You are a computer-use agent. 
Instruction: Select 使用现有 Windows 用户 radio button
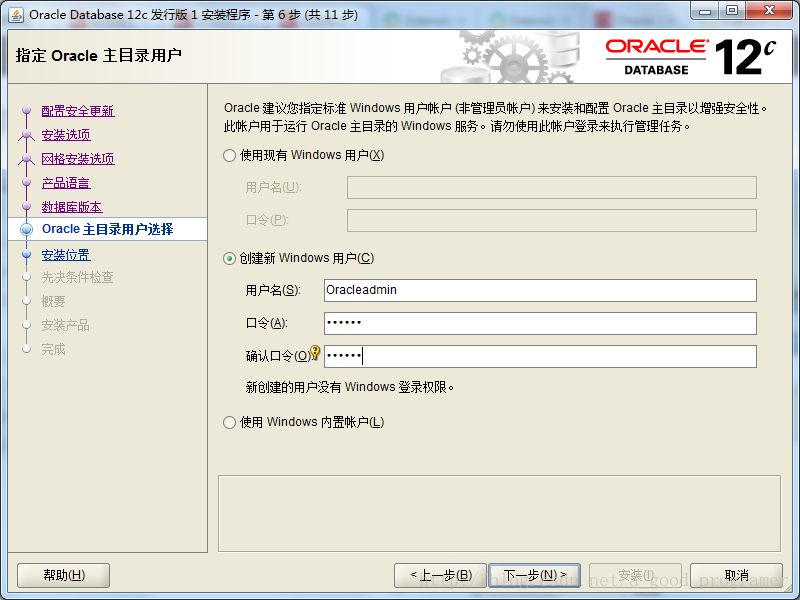click(x=230, y=156)
